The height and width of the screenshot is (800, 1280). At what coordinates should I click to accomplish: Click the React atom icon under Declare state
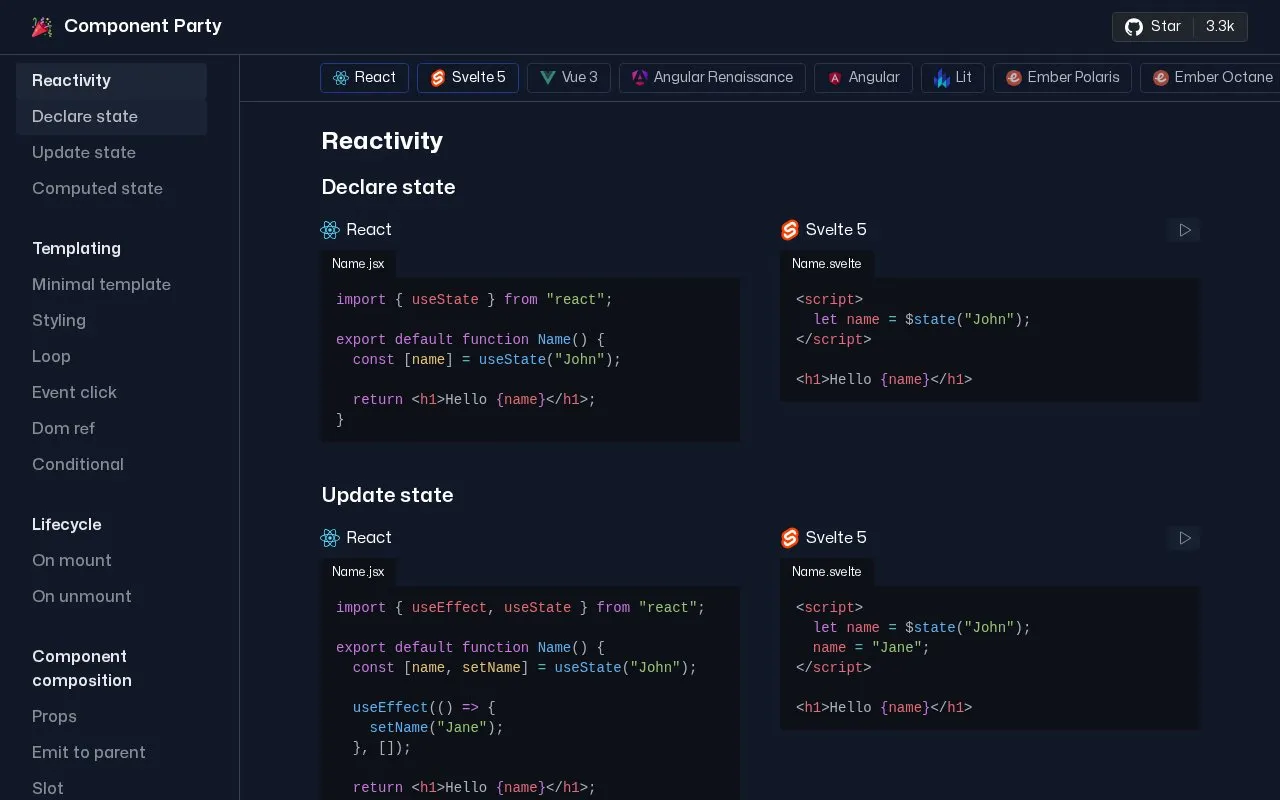[330, 230]
